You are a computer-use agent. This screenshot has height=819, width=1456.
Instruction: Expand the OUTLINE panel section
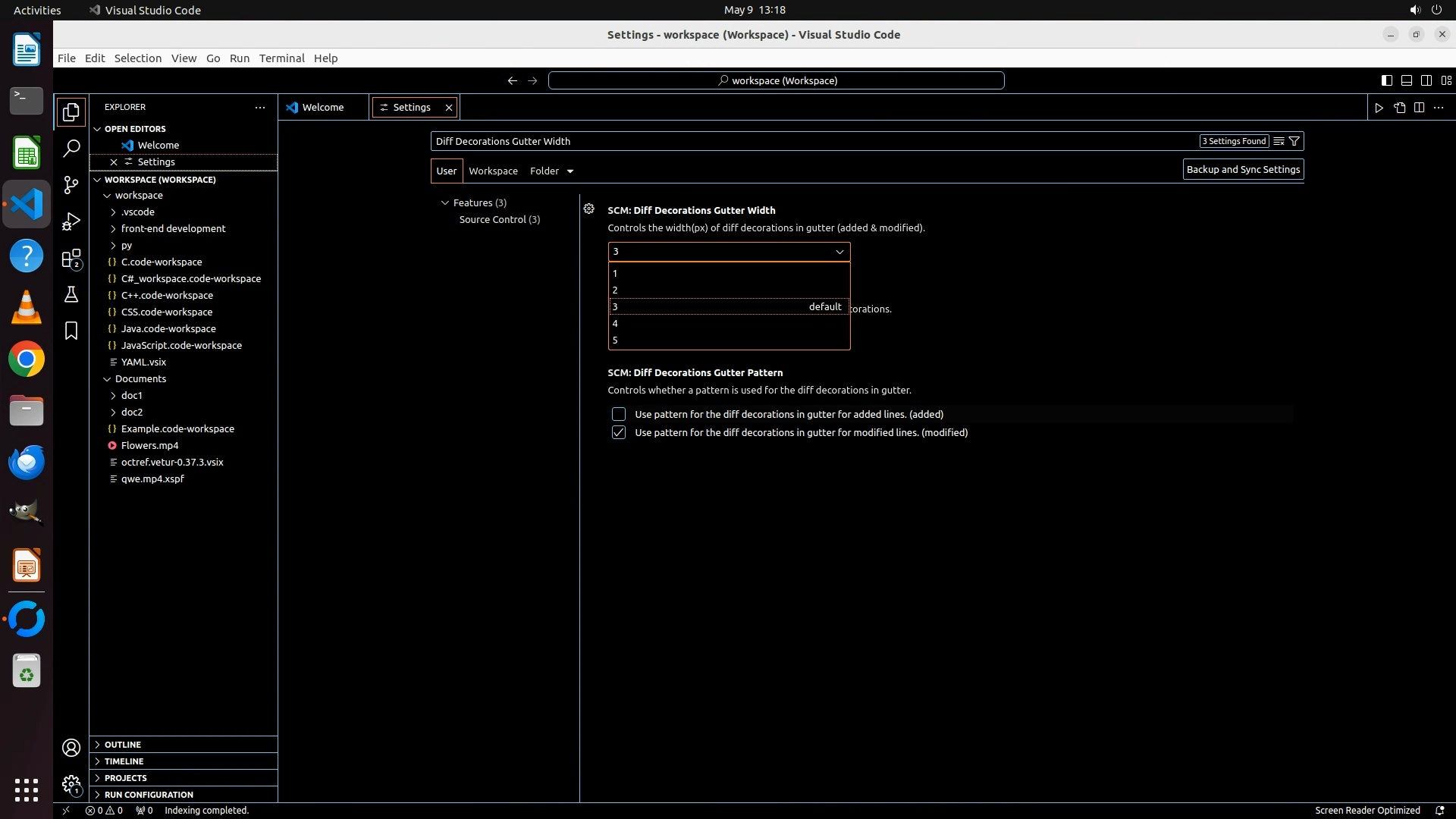click(123, 745)
